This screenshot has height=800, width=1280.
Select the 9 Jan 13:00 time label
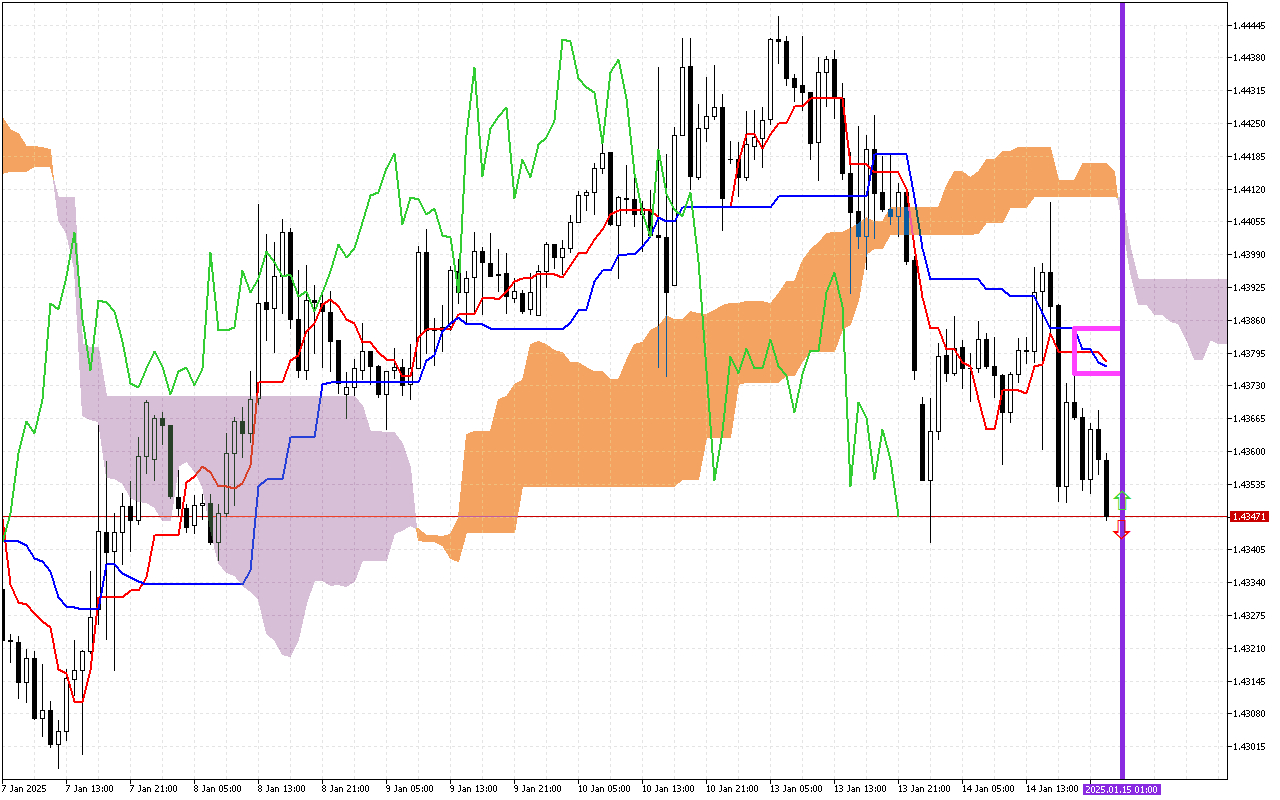[474, 789]
